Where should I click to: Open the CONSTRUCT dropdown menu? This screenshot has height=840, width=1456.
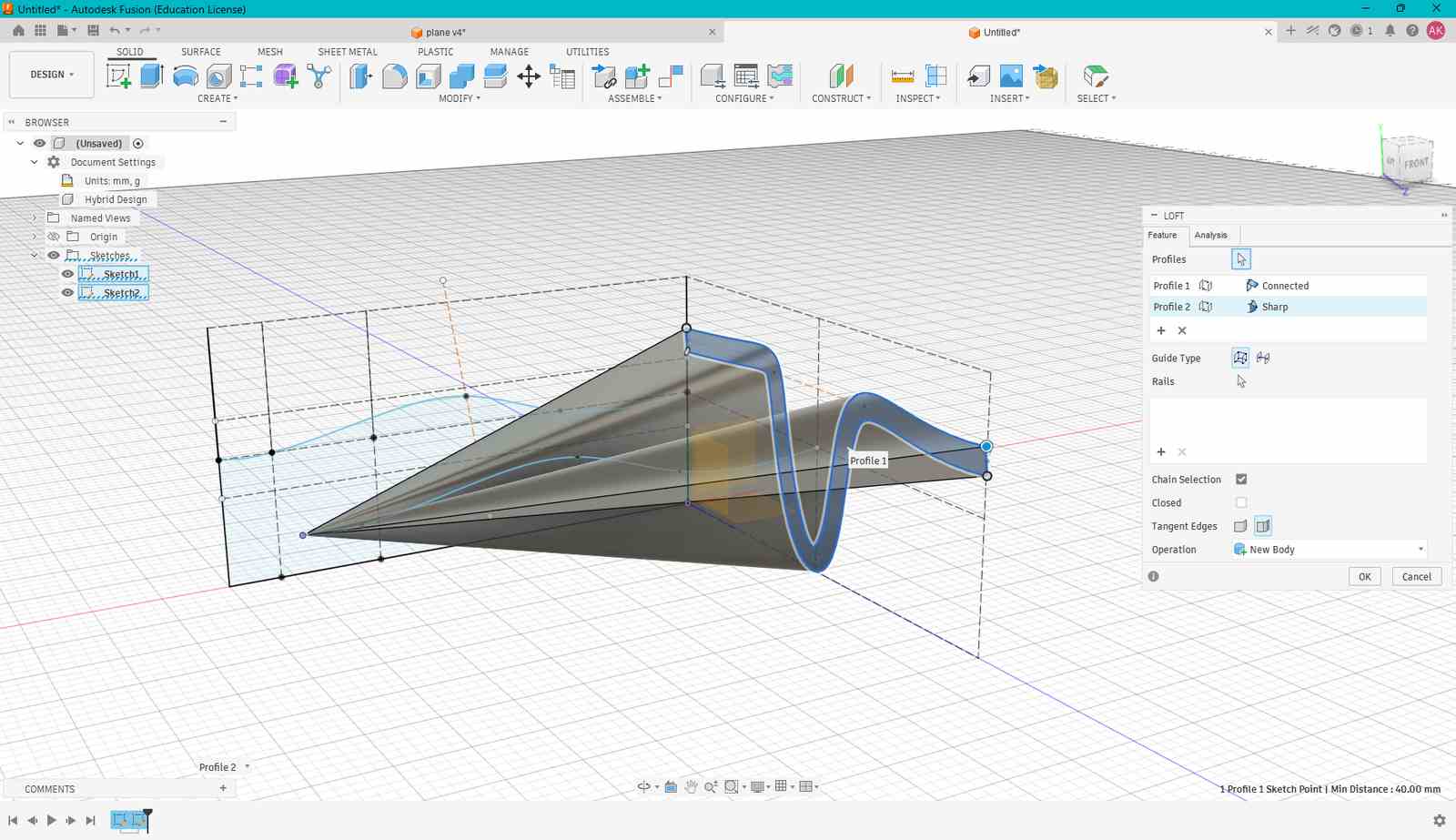pyautogui.click(x=841, y=98)
